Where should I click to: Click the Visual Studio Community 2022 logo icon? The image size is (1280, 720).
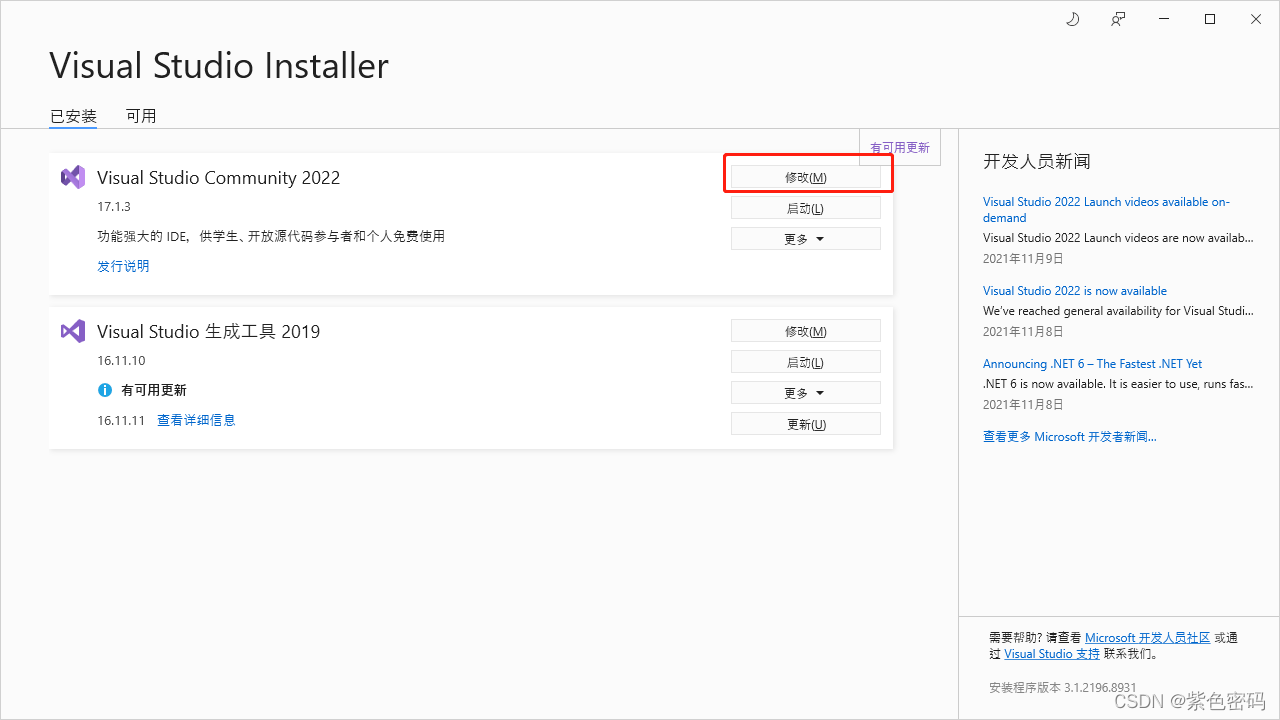coord(73,178)
